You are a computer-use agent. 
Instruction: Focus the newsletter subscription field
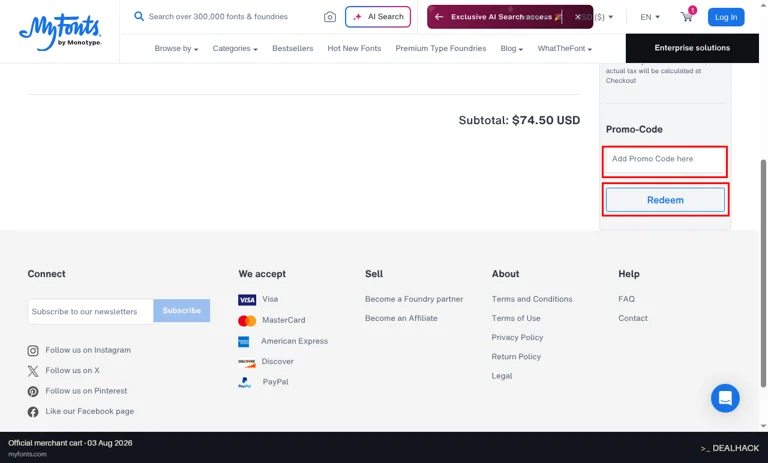[x=91, y=311]
